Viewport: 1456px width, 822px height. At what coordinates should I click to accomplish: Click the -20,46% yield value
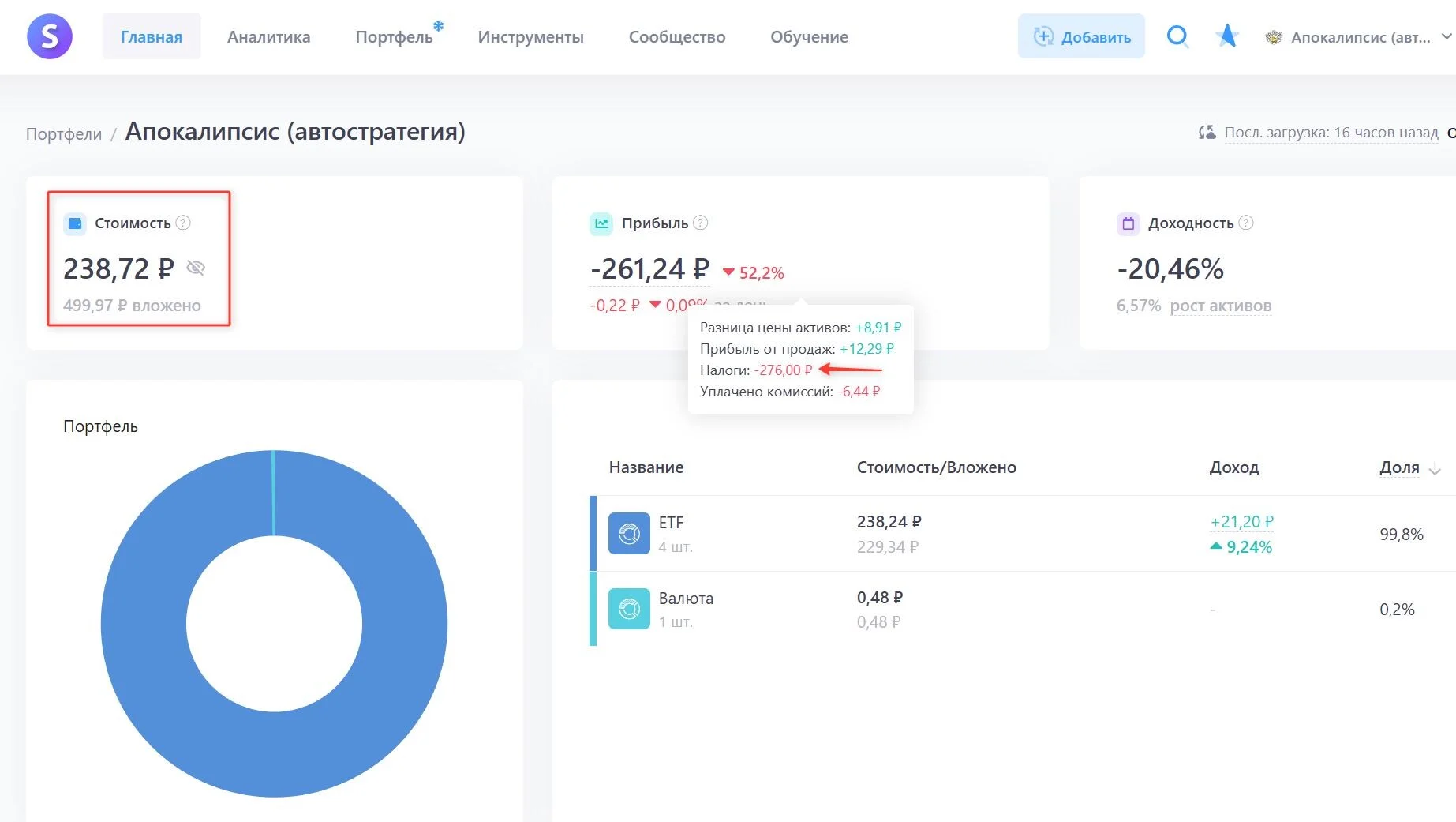point(1170,269)
